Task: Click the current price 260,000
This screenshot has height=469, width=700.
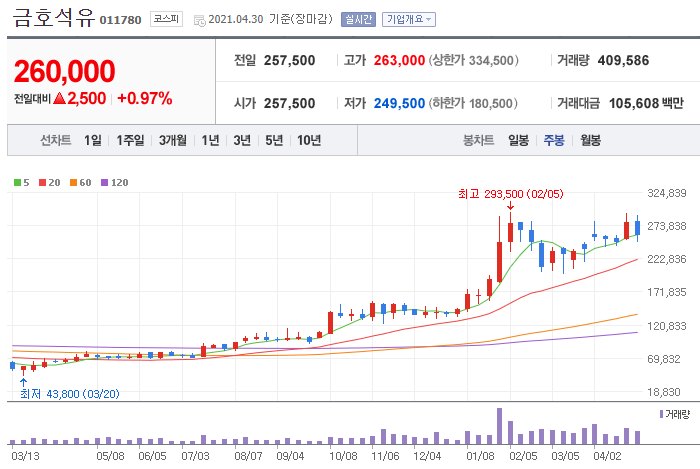Action: 65,71
